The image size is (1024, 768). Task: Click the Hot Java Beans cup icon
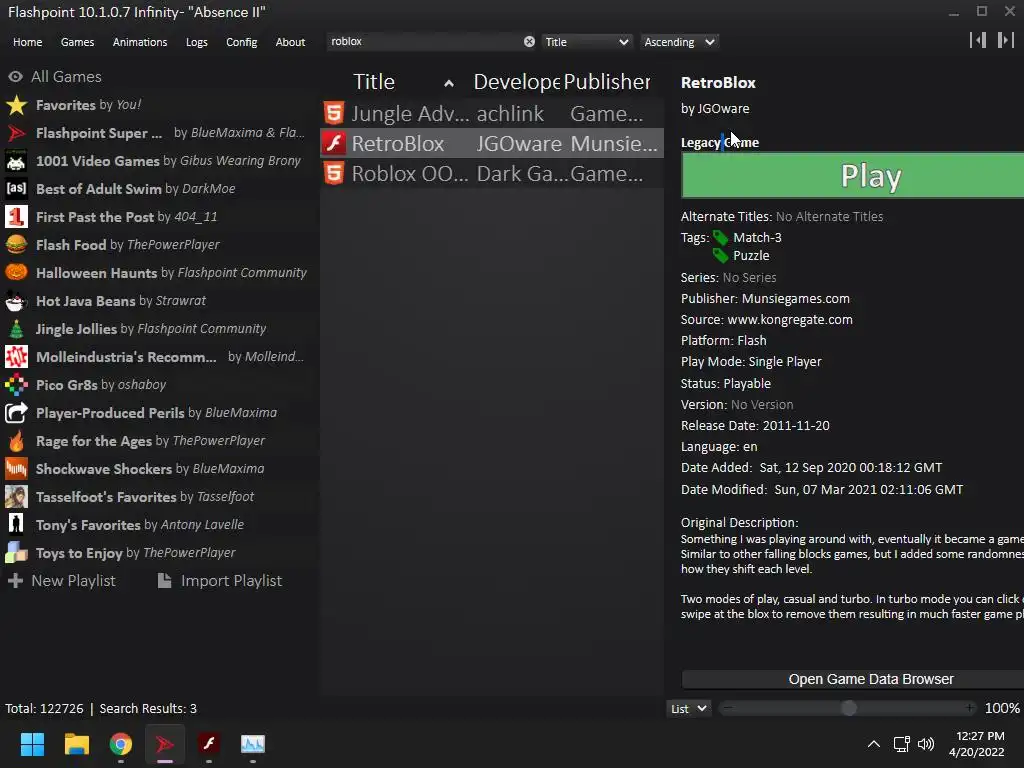coord(16,301)
